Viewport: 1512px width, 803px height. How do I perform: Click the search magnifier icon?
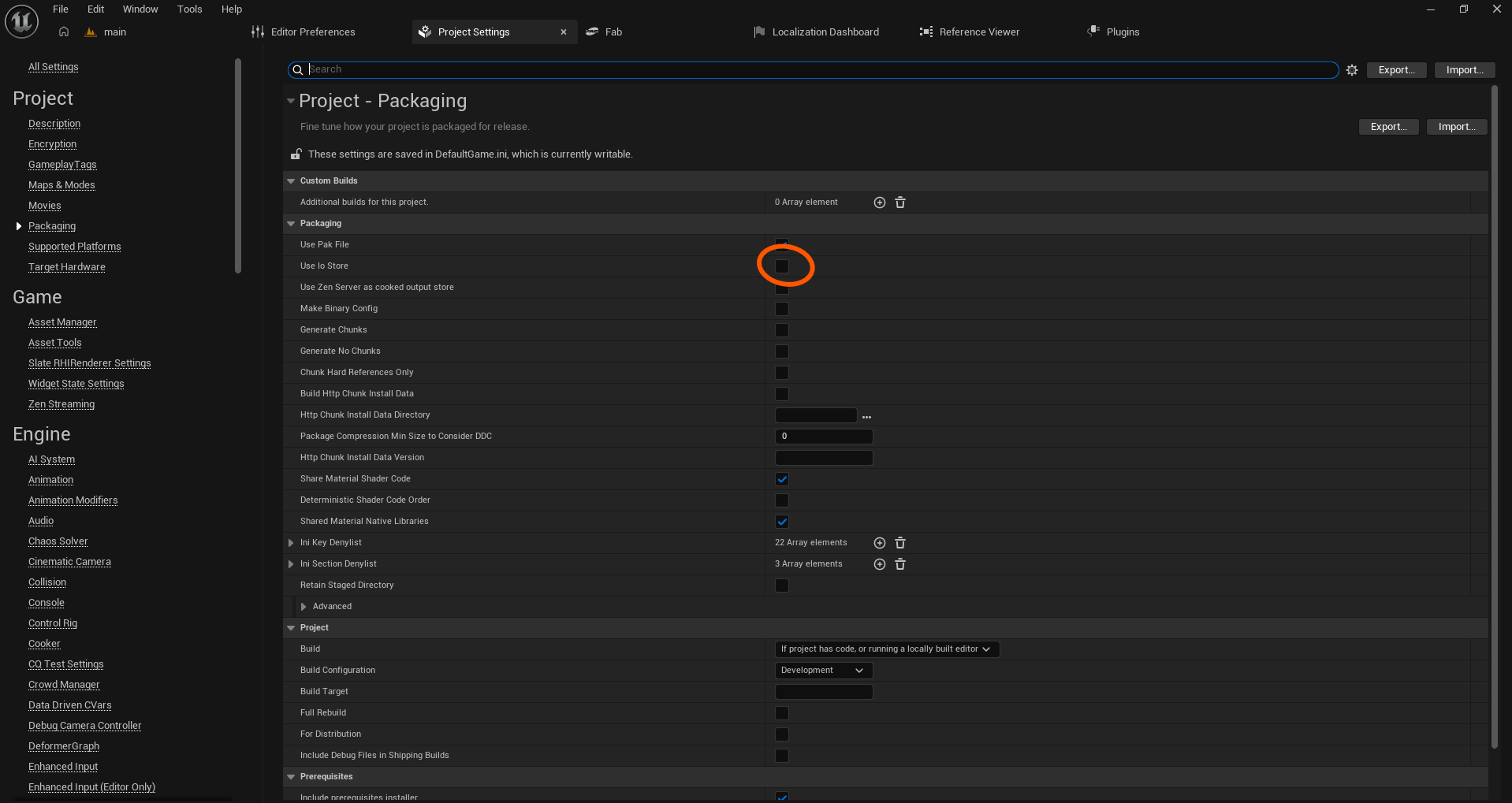(x=297, y=70)
